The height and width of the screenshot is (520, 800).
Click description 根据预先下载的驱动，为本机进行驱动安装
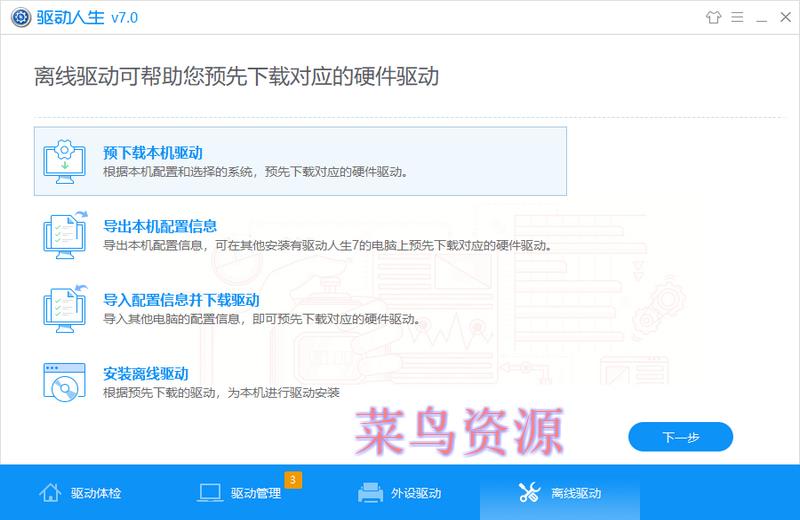pyautogui.click(x=221, y=392)
